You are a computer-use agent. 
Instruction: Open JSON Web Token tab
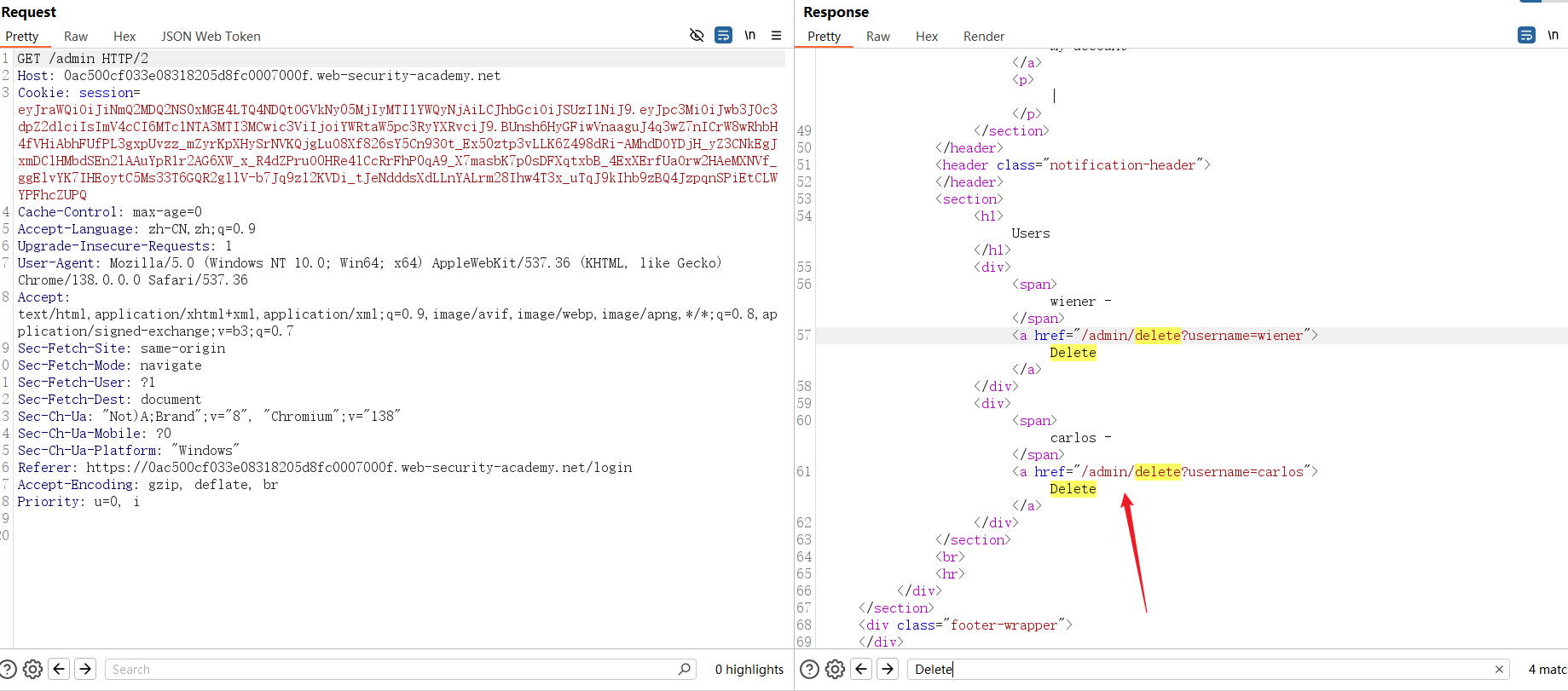tap(211, 37)
